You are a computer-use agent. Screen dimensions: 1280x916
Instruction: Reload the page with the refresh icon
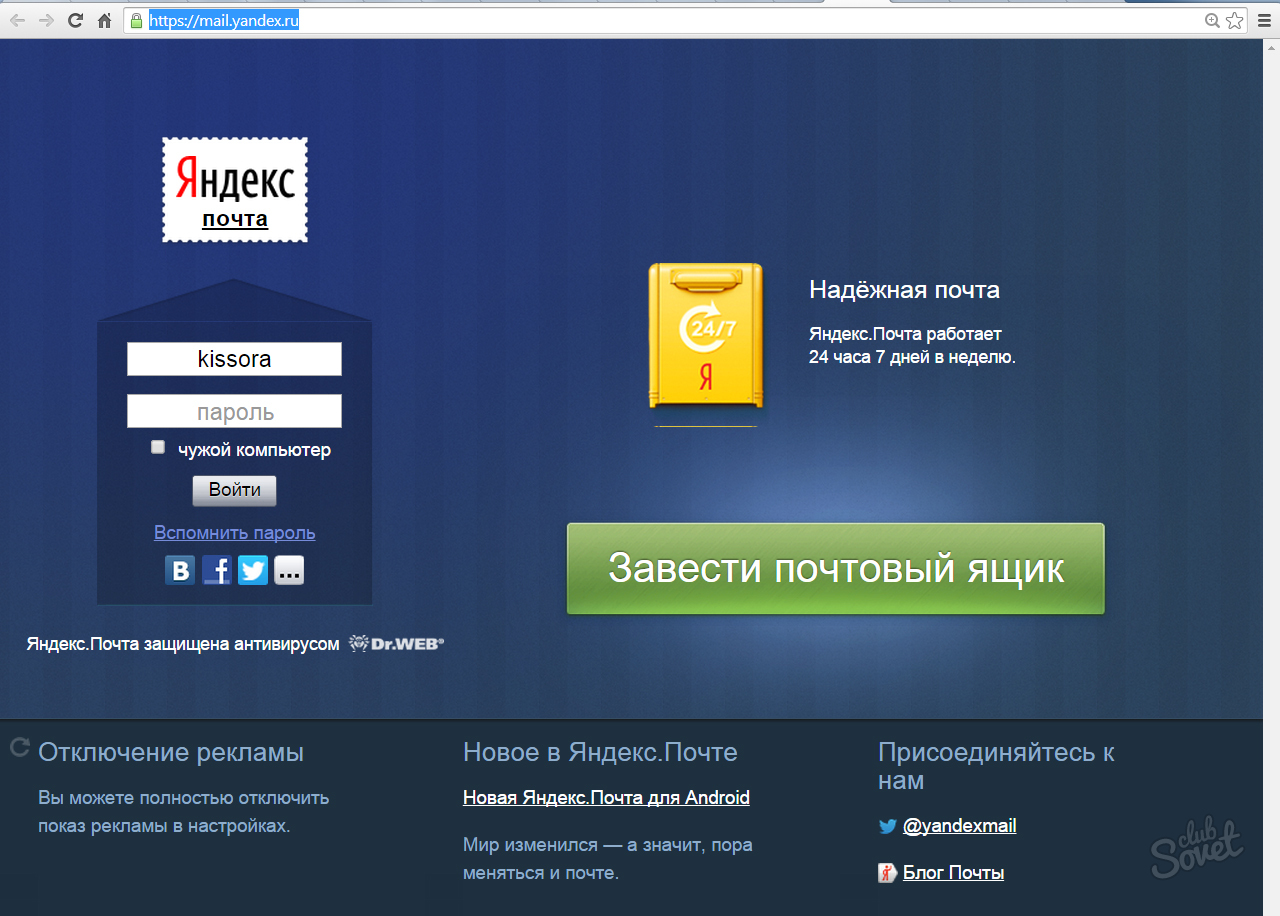point(75,20)
